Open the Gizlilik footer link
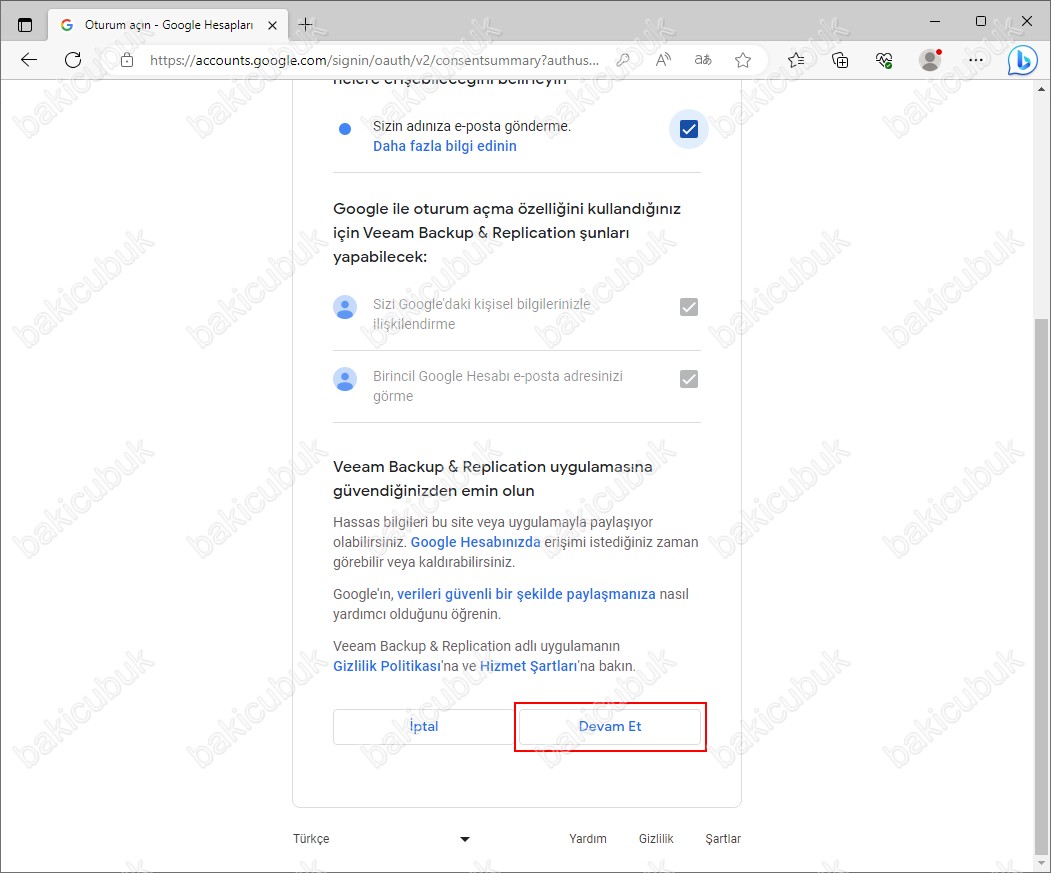Screen dimensions: 1051x873 [656, 839]
